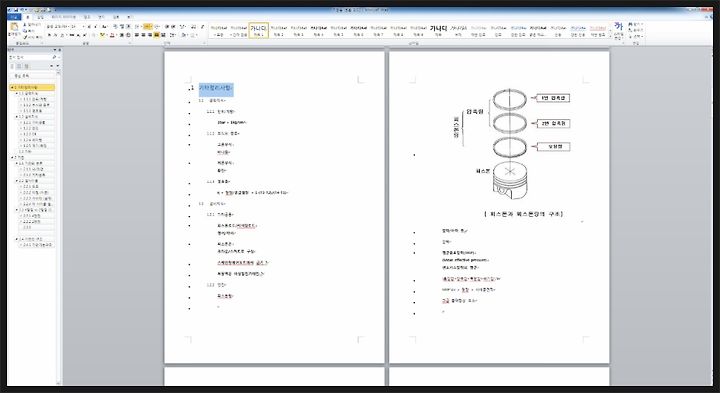The image size is (720, 393).
Task: Click the bracketed caption under the piston image
Action: [x=523, y=214]
